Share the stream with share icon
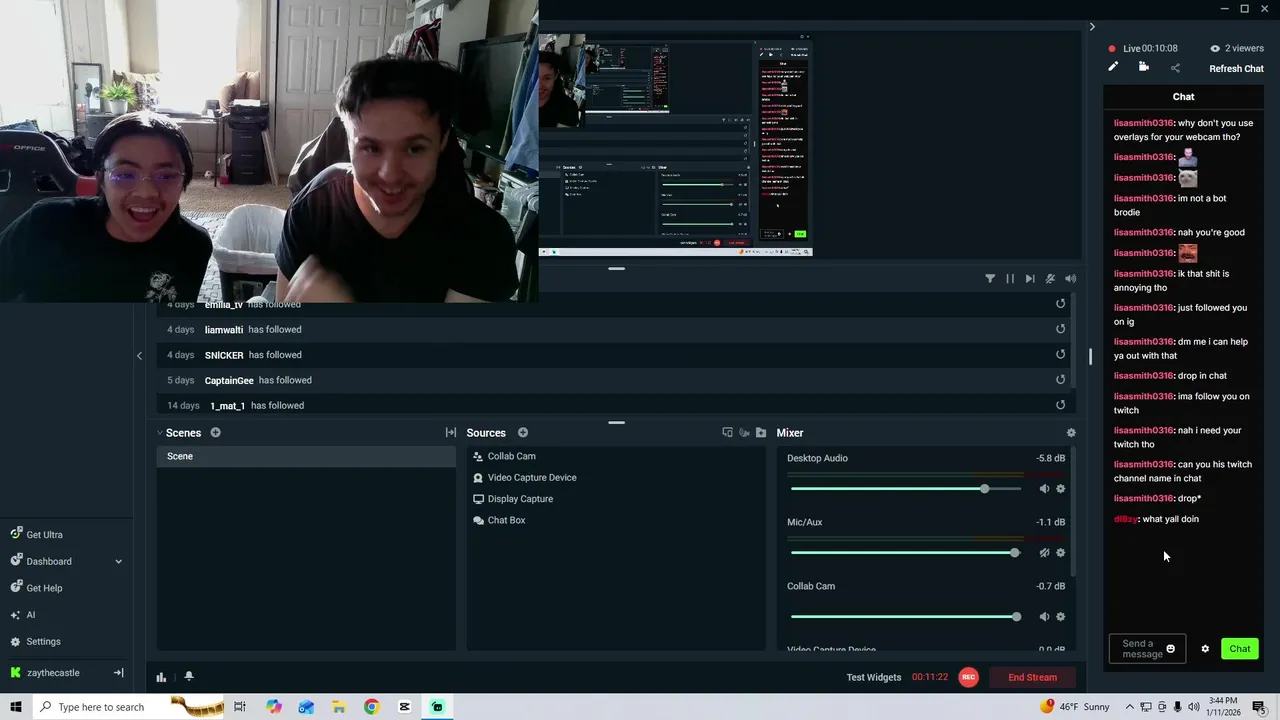 pyautogui.click(x=1175, y=68)
